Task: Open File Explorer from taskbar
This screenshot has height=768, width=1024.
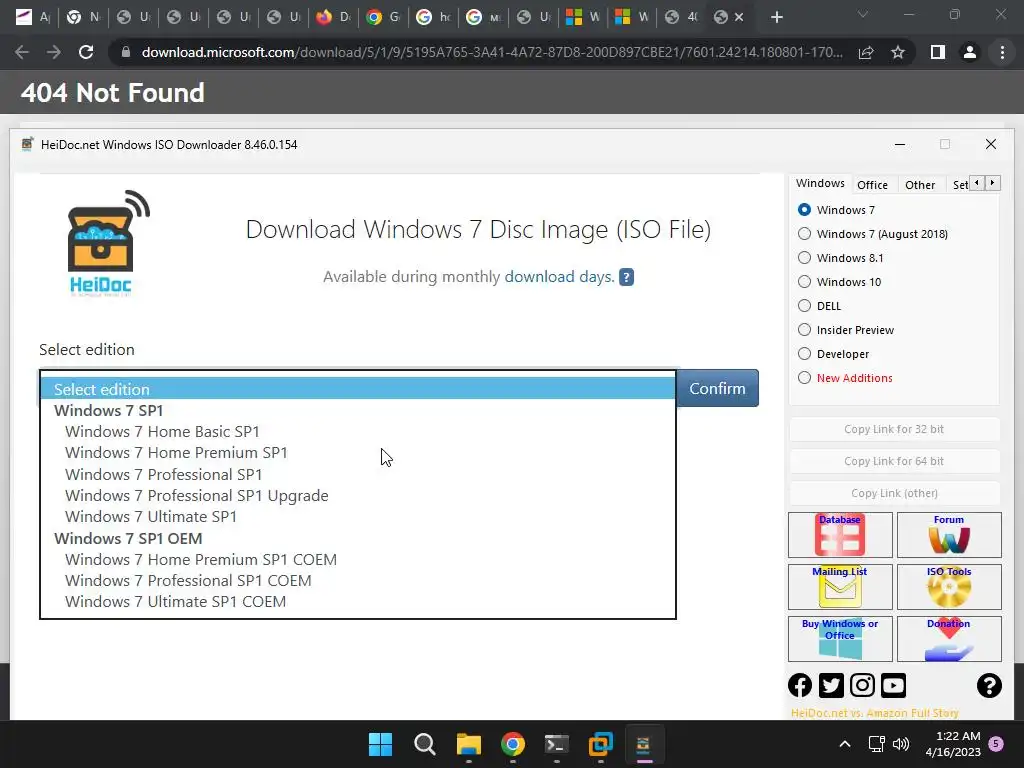Action: tap(468, 744)
